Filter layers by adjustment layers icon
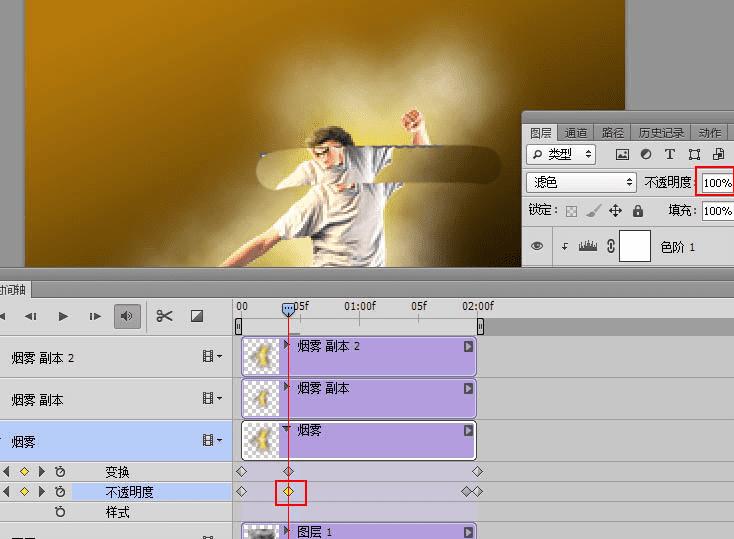The width and height of the screenshot is (734, 539). [x=646, y=154]
